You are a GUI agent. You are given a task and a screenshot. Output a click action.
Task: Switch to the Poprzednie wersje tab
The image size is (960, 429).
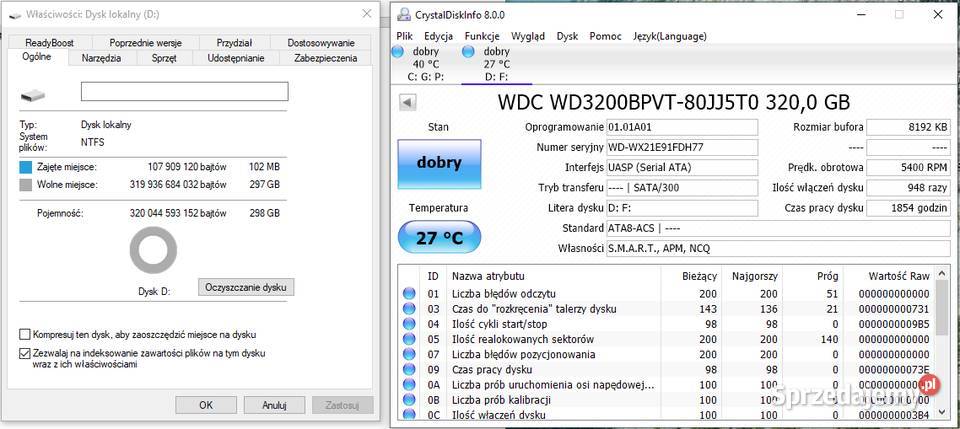click(146, 43)
